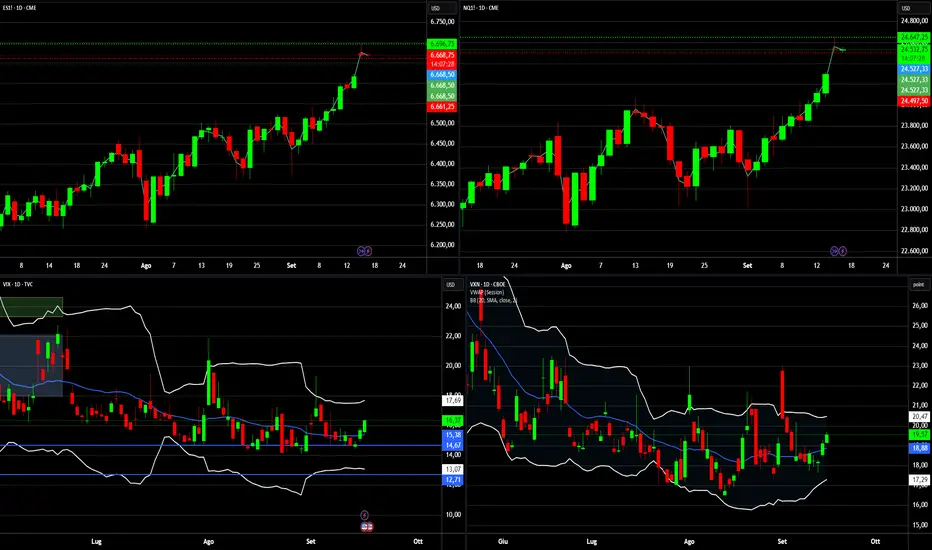Open the VIX 1D TVC symbol title
This screenshot has width=932, height=550.
coord(18,284)
